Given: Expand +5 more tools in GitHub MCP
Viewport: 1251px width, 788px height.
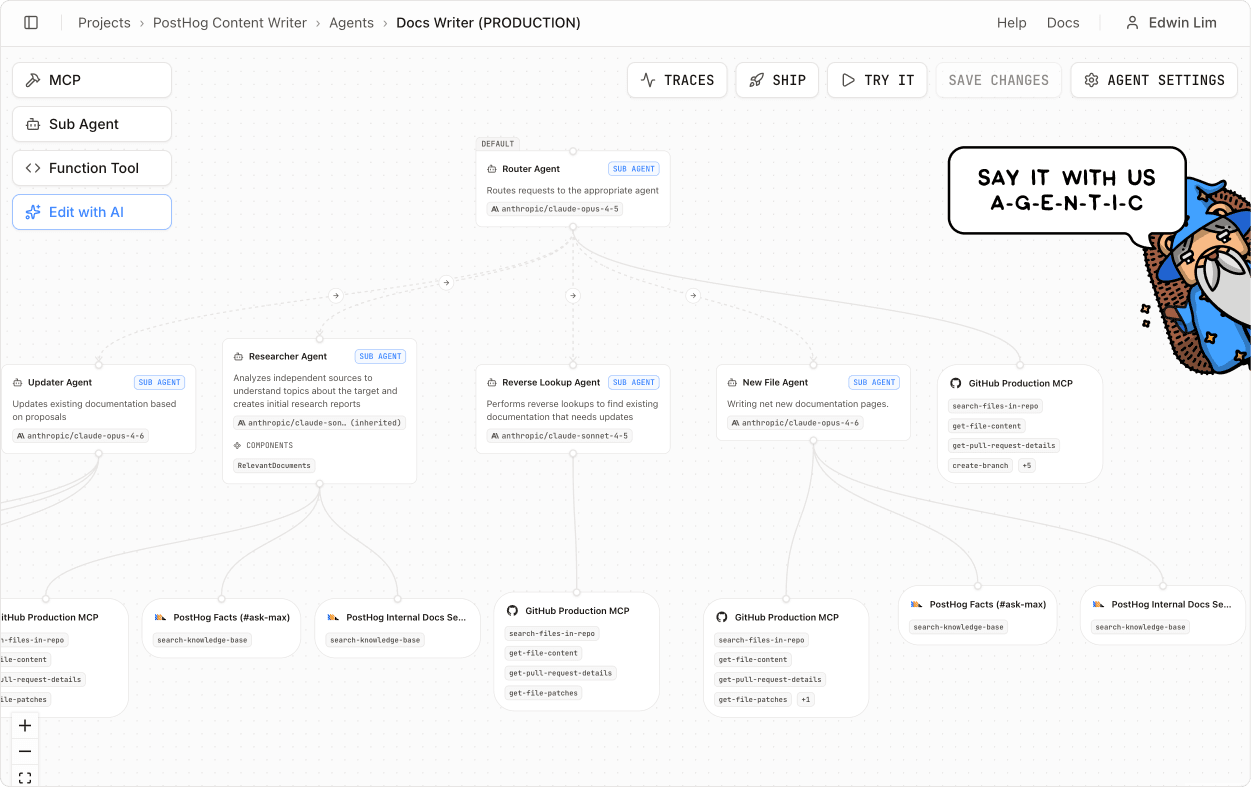Looking at the screenshot, I should point(1027,465).
